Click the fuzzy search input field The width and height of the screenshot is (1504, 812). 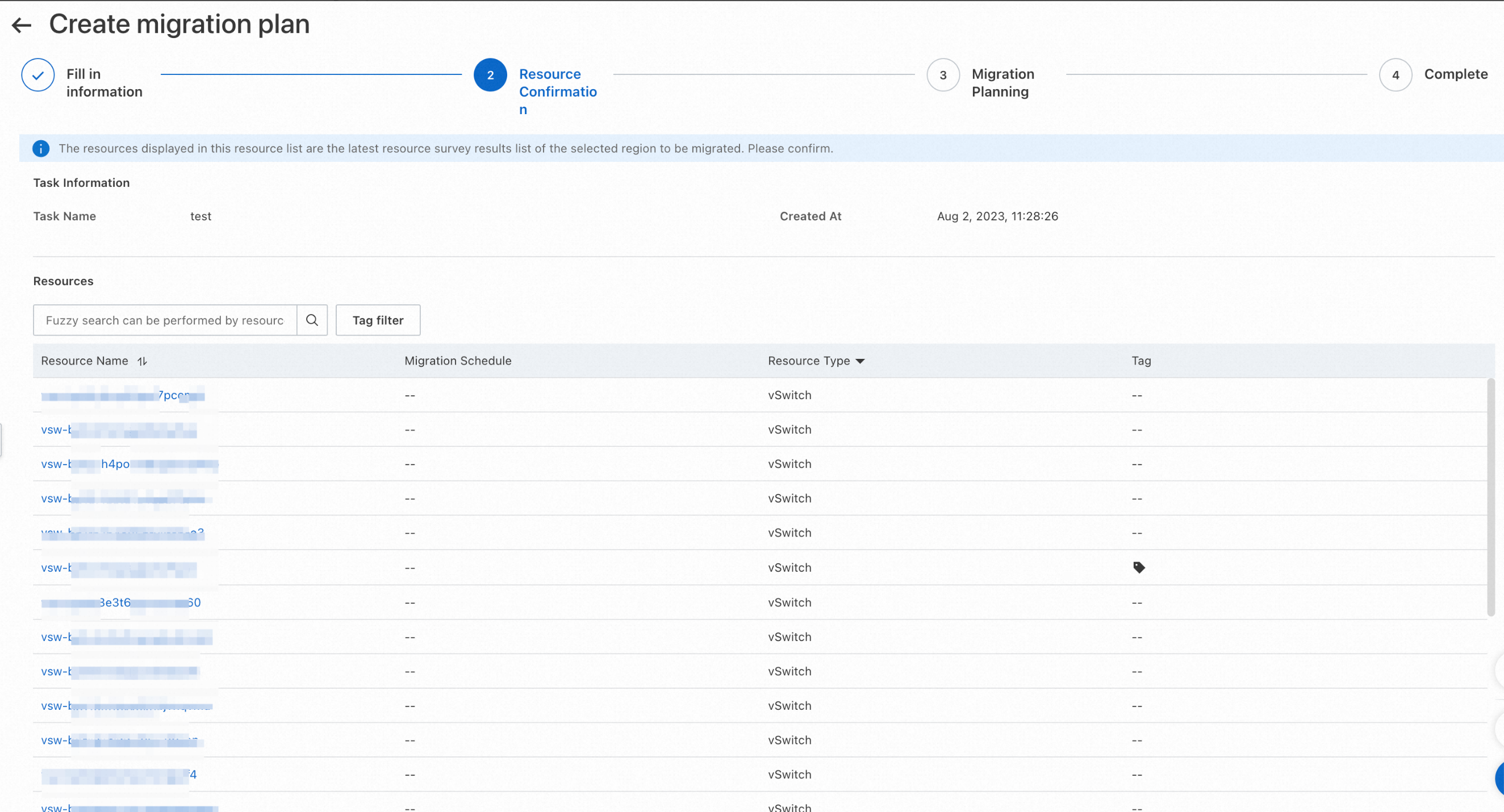165,320
